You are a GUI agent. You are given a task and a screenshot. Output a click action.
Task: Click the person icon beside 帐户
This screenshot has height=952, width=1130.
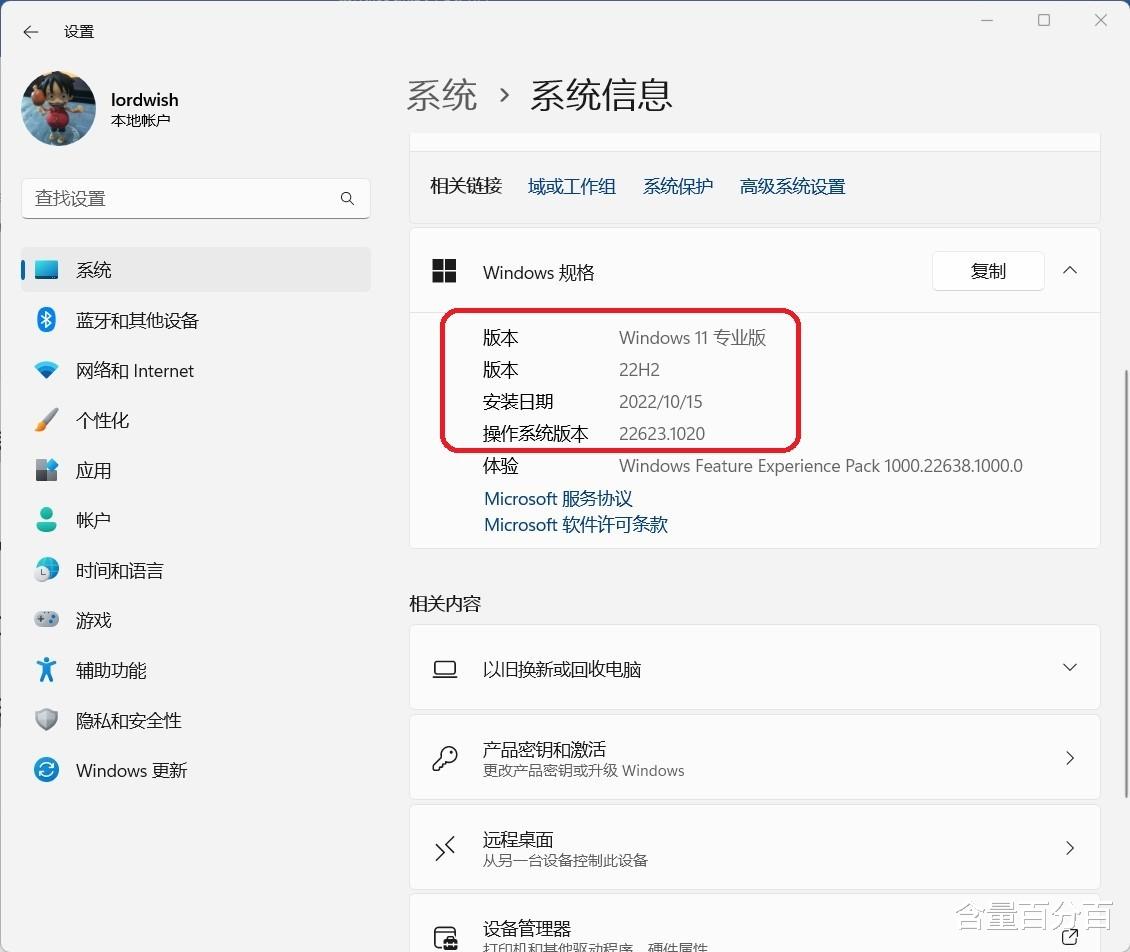point(47,520)
